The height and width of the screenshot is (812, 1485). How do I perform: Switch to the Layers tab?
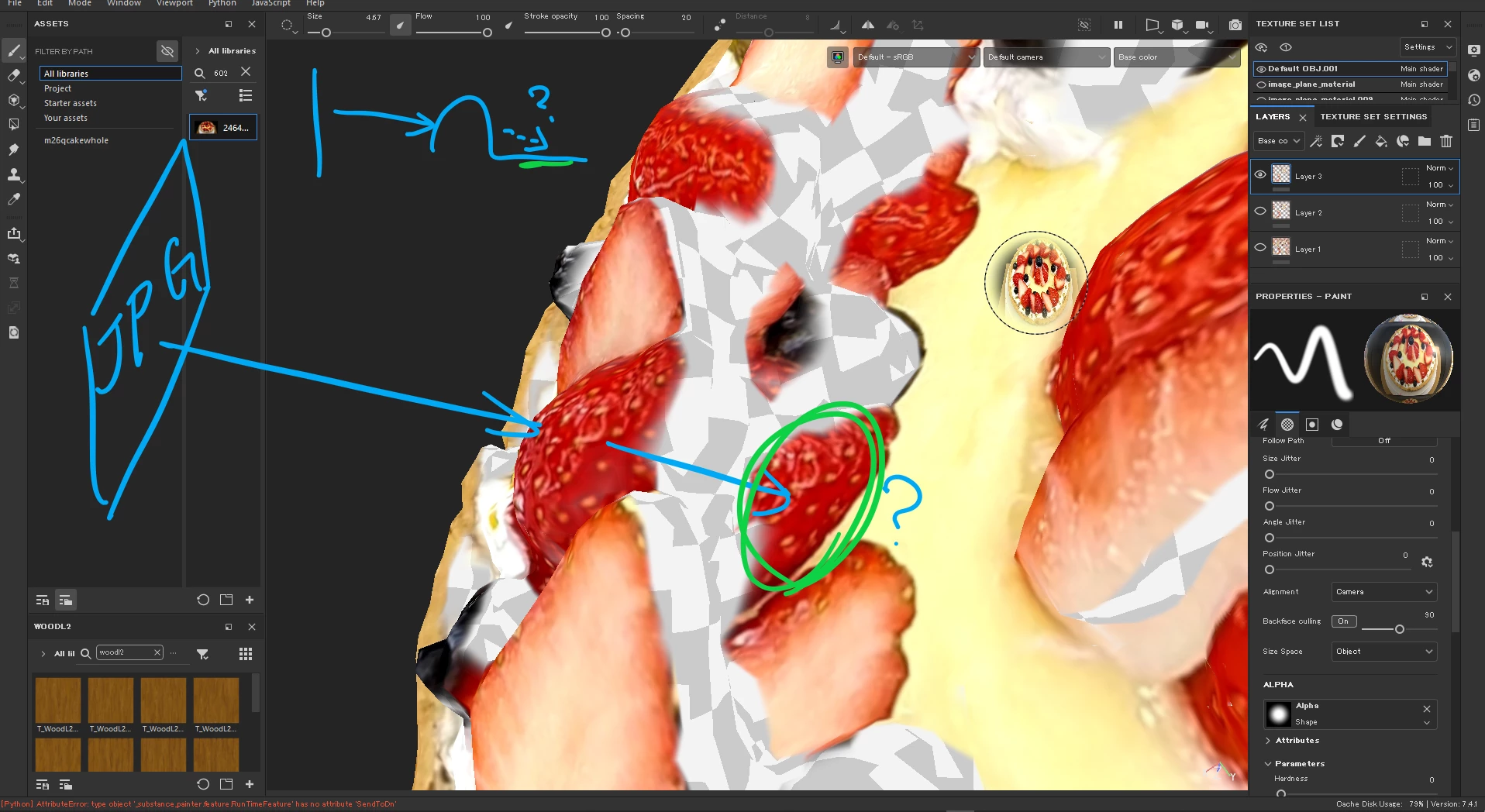click(x=1273, y=117)
